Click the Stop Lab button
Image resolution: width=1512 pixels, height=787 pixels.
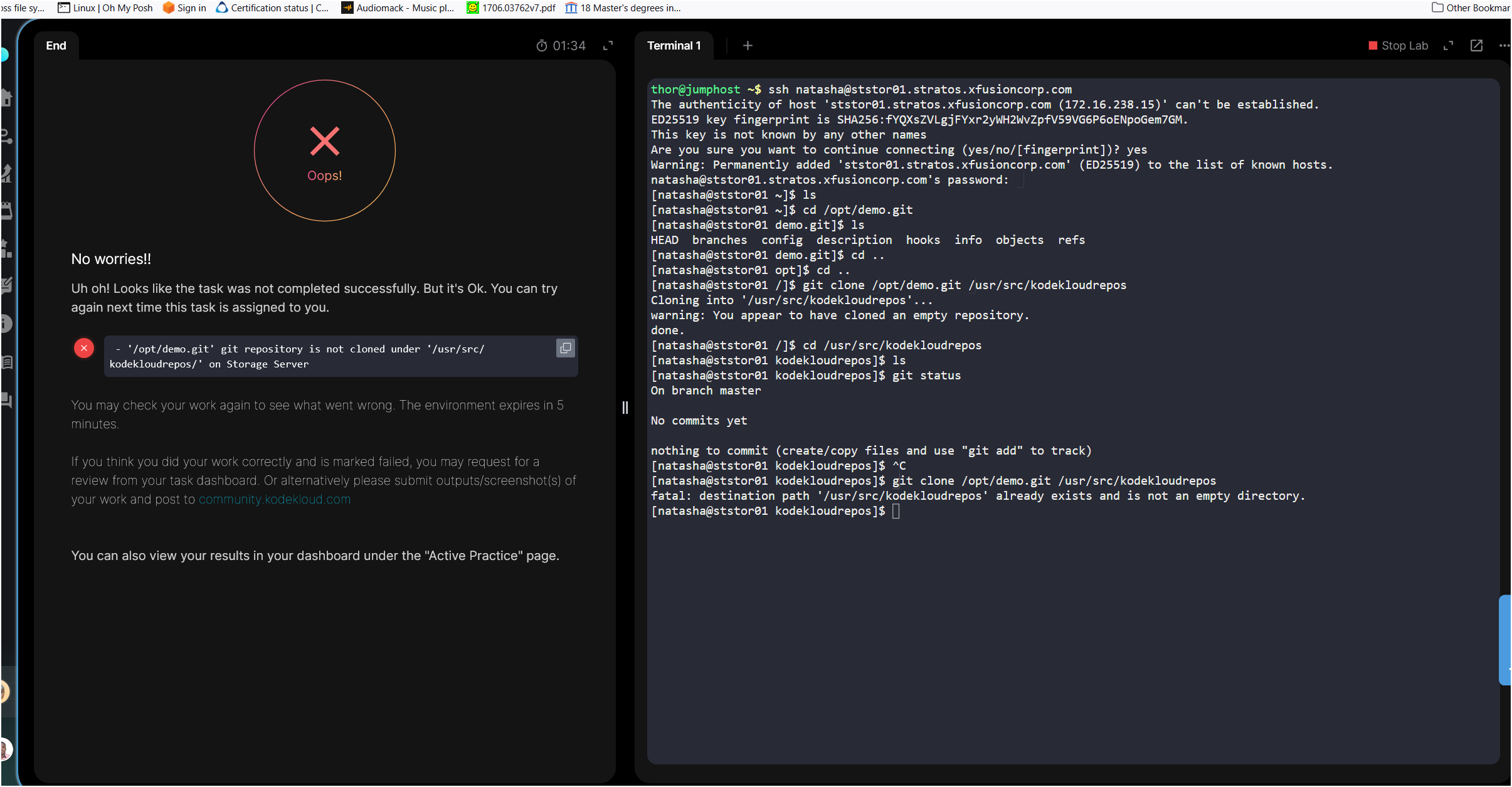(1398, 46)
